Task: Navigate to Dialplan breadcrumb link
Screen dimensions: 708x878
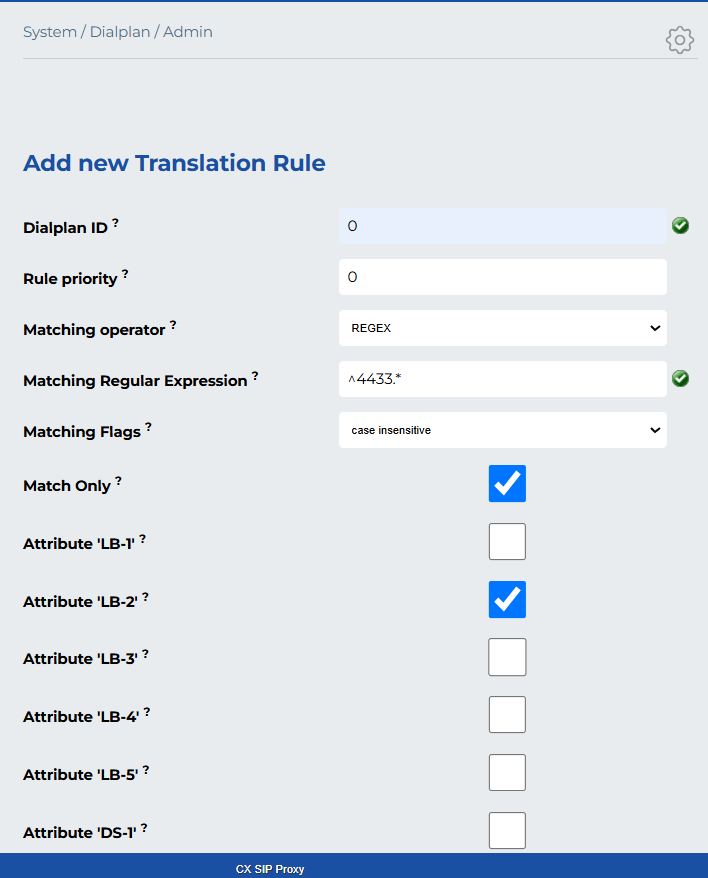Action: pos(120,32)
